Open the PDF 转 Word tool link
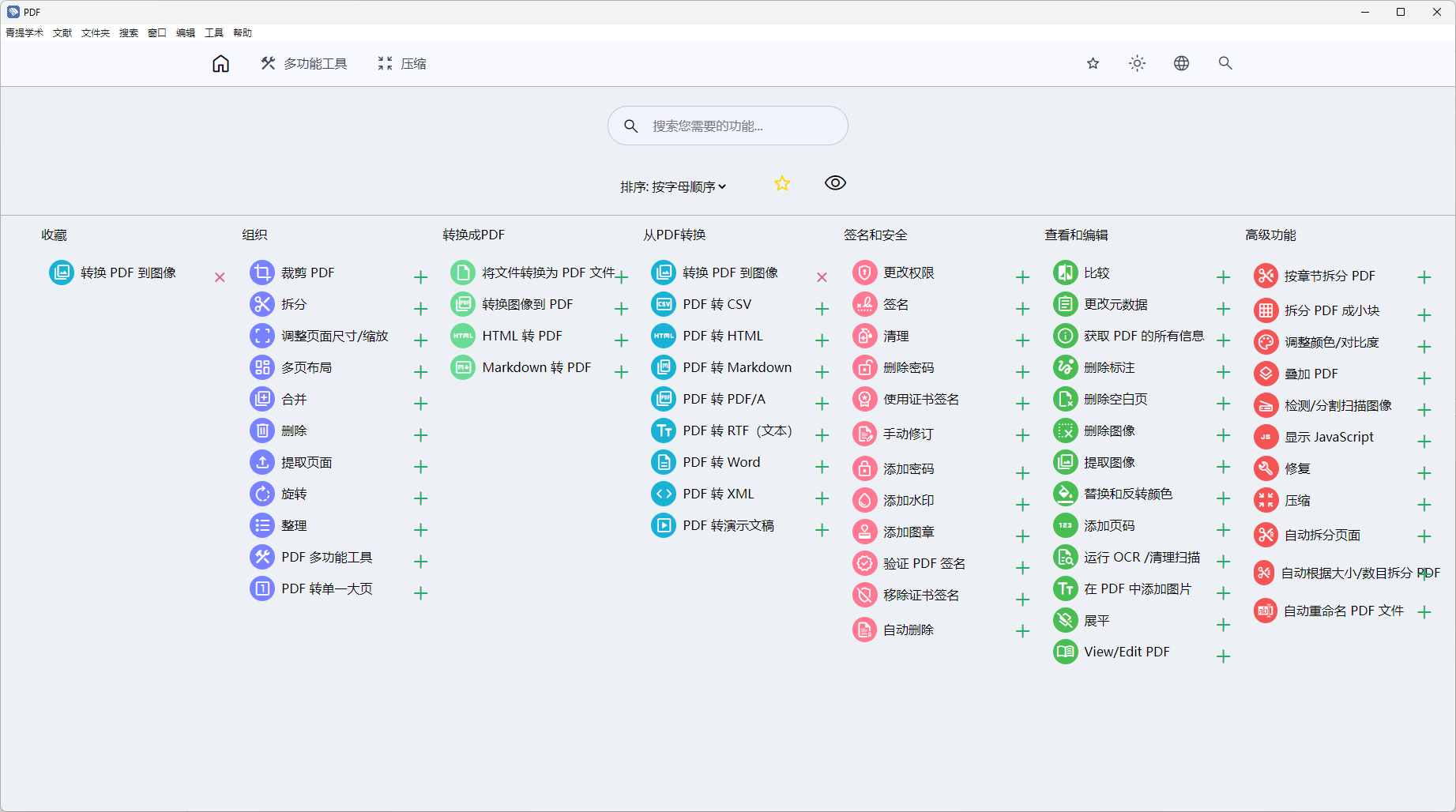This screenshot has height=812, width=1456. pos(720,462)
